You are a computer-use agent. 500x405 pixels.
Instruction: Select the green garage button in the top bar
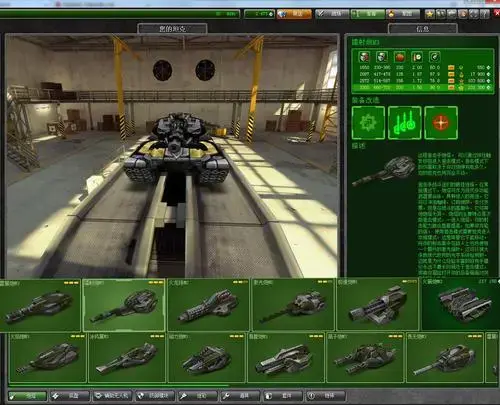pos(368,14)
